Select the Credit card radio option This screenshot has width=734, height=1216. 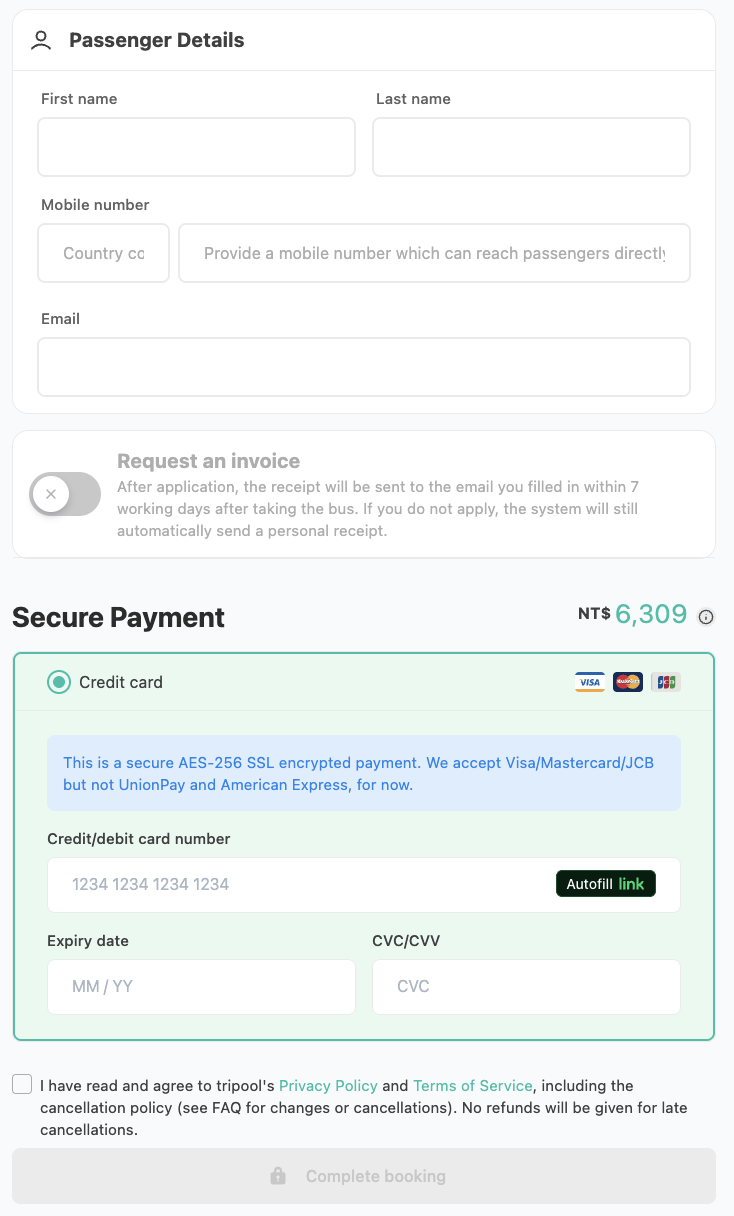pyautogui.click(x=59, y=682)
